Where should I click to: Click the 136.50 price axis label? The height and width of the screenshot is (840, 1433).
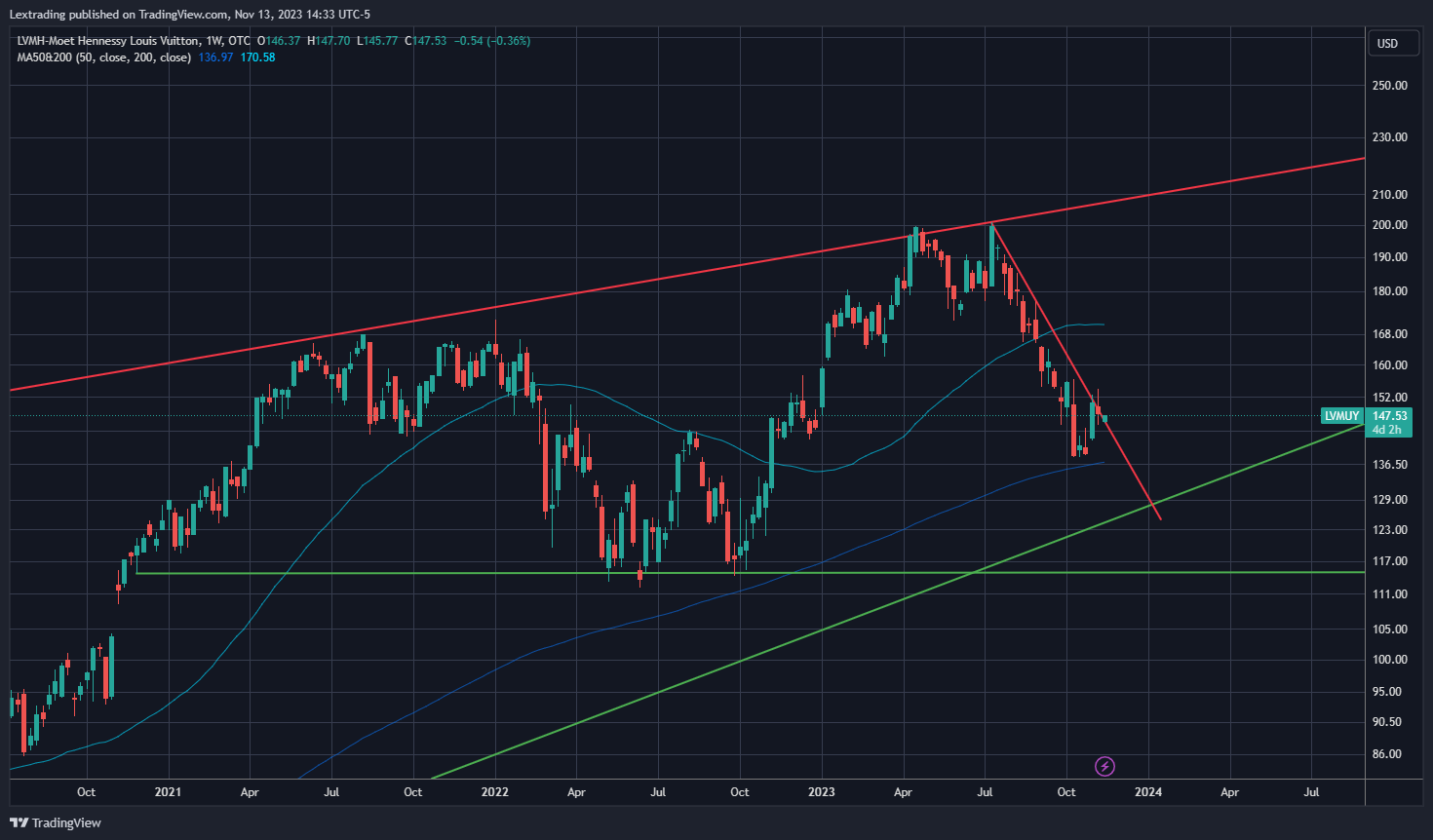(1389, 465)
